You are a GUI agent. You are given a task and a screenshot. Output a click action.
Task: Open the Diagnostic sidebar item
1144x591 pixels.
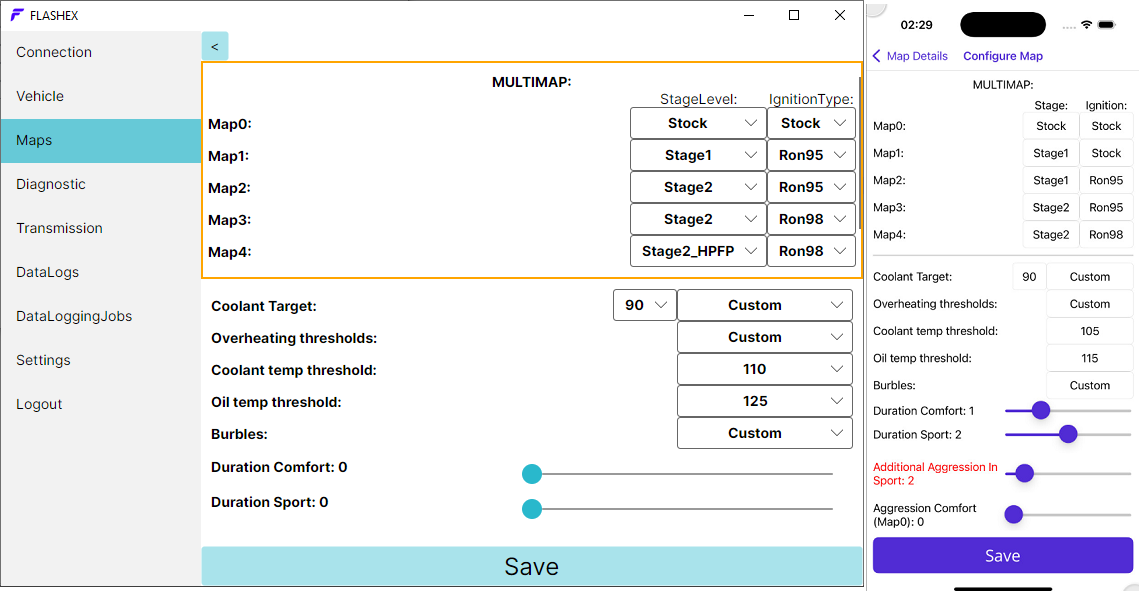click(x=101, y=184)
